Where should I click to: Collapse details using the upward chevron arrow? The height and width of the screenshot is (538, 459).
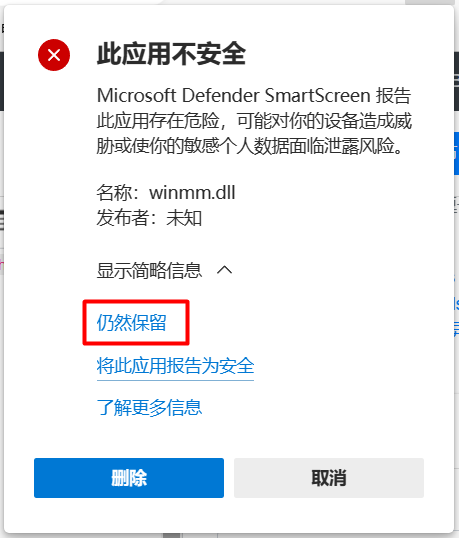click(x=224, y=270)
